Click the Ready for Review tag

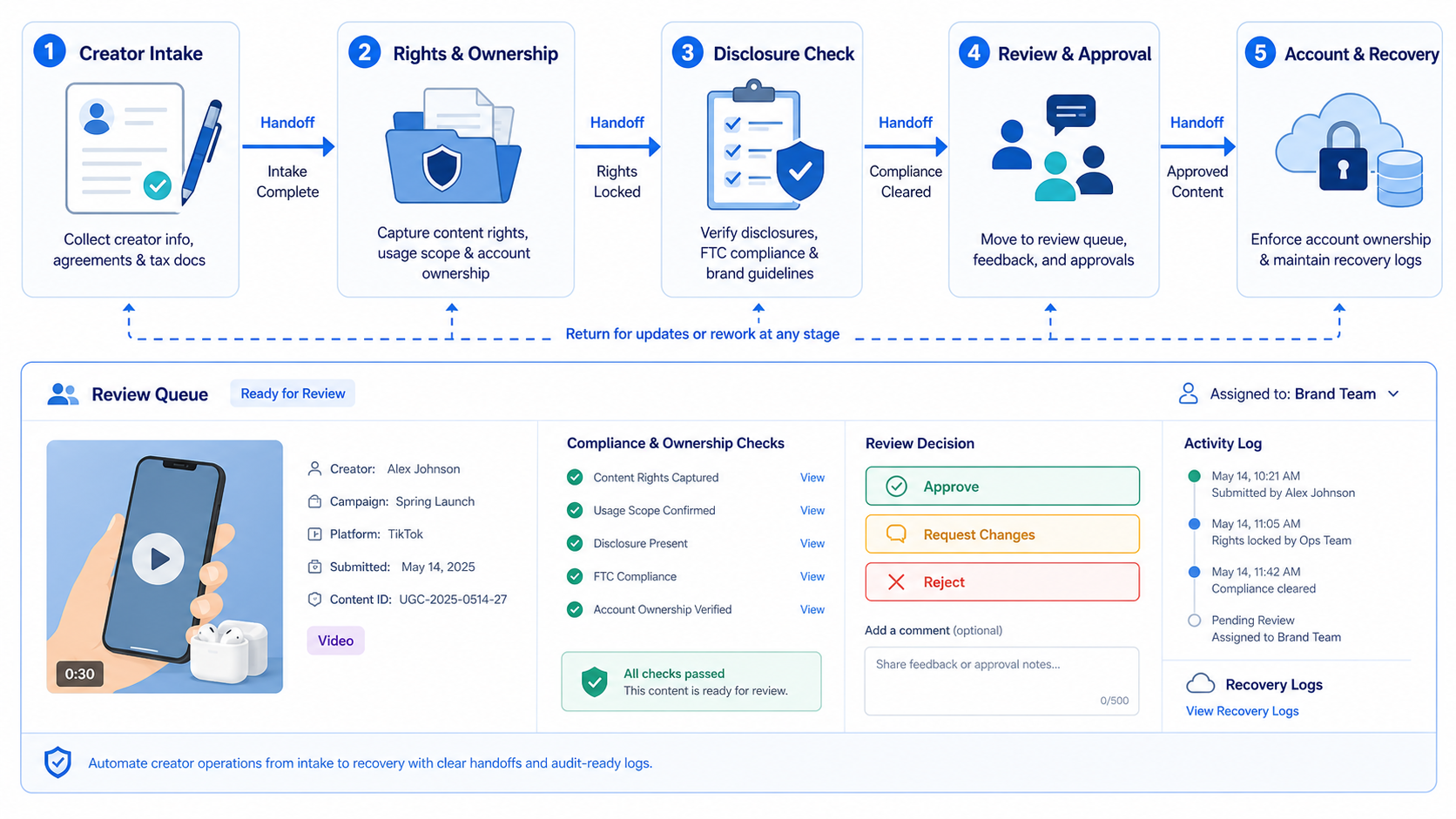pyautogui.click(x=293, y=393)
